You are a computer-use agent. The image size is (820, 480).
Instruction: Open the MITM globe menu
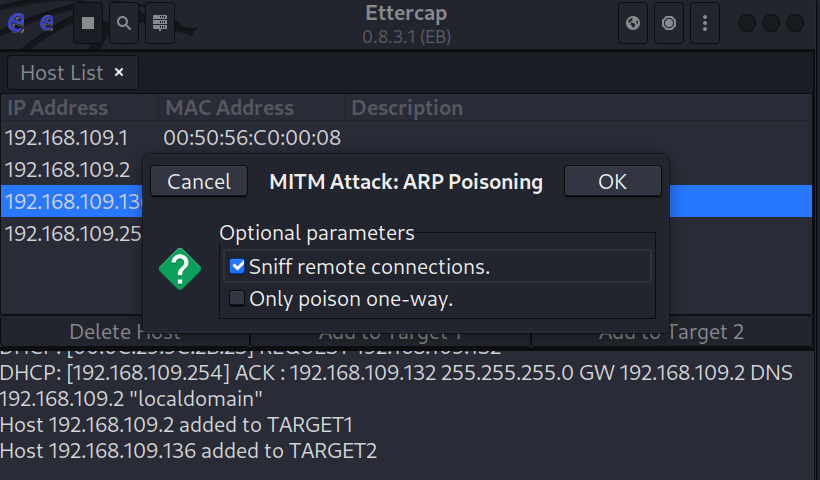click(x=633, y=23)
